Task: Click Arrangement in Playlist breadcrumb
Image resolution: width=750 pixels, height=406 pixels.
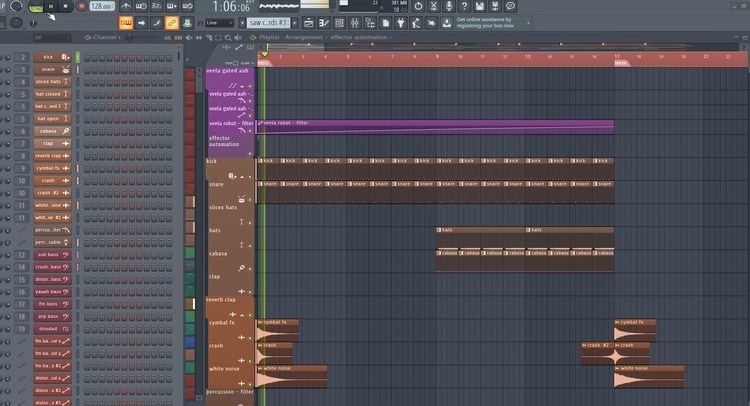Action: (x=304, y=37)
